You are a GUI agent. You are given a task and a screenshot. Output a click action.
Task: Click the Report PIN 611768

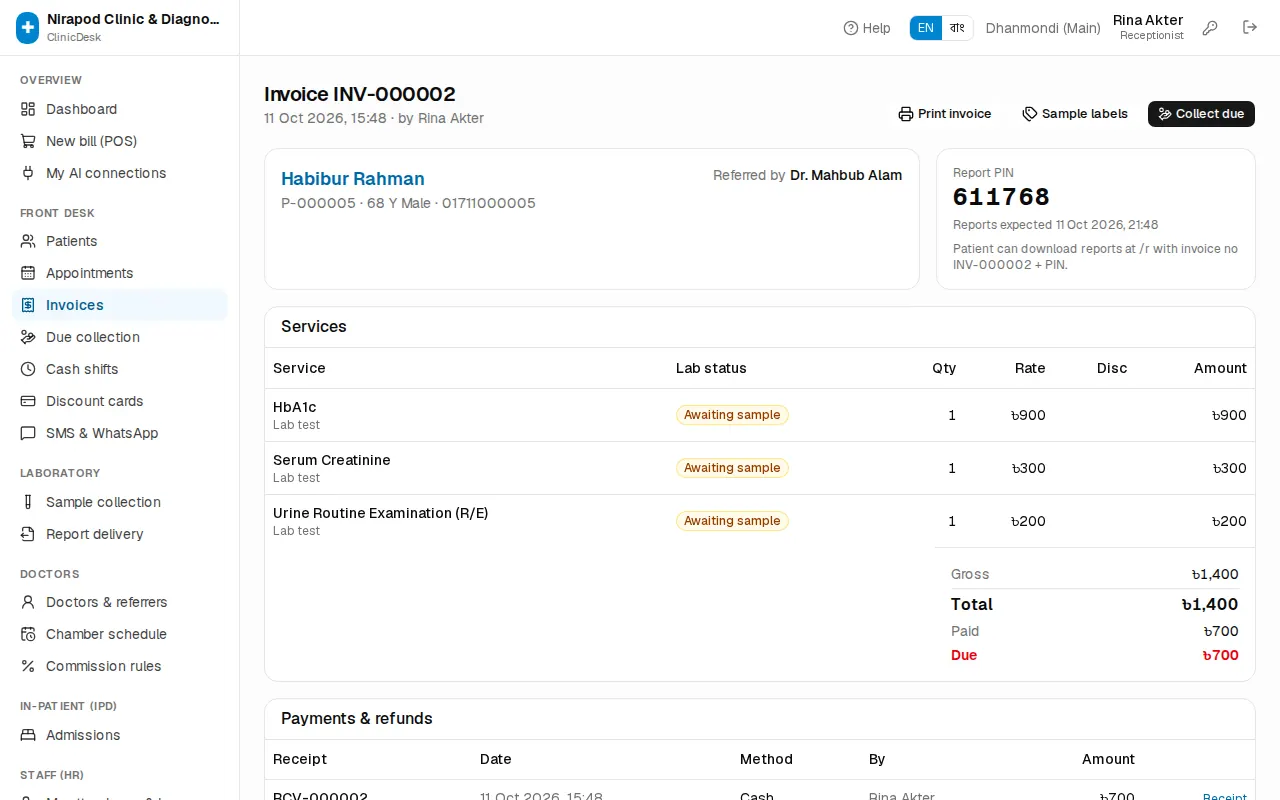pos(1001,197)
